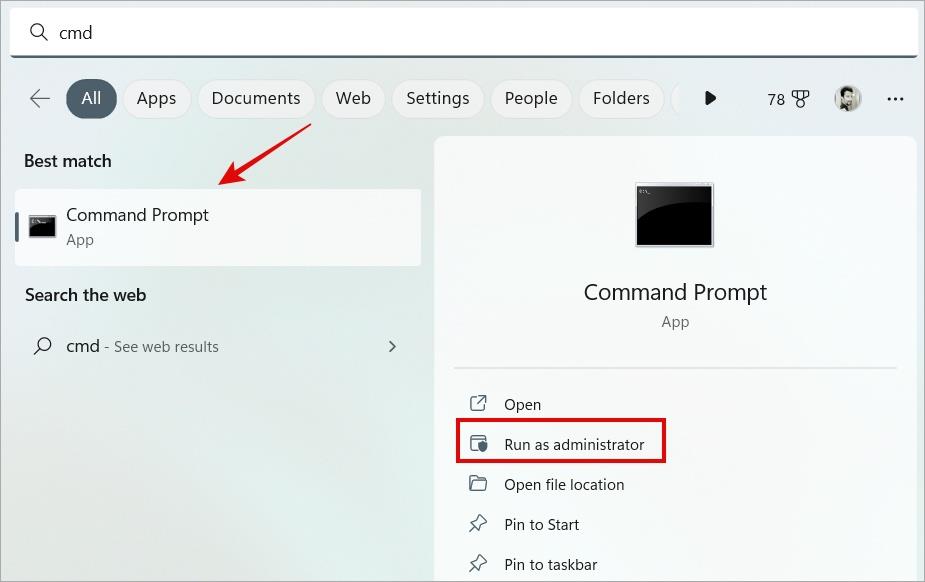Screen dimensions: 925x582
Task: Click the Search the web heading
Action: [x=86, y=295]
